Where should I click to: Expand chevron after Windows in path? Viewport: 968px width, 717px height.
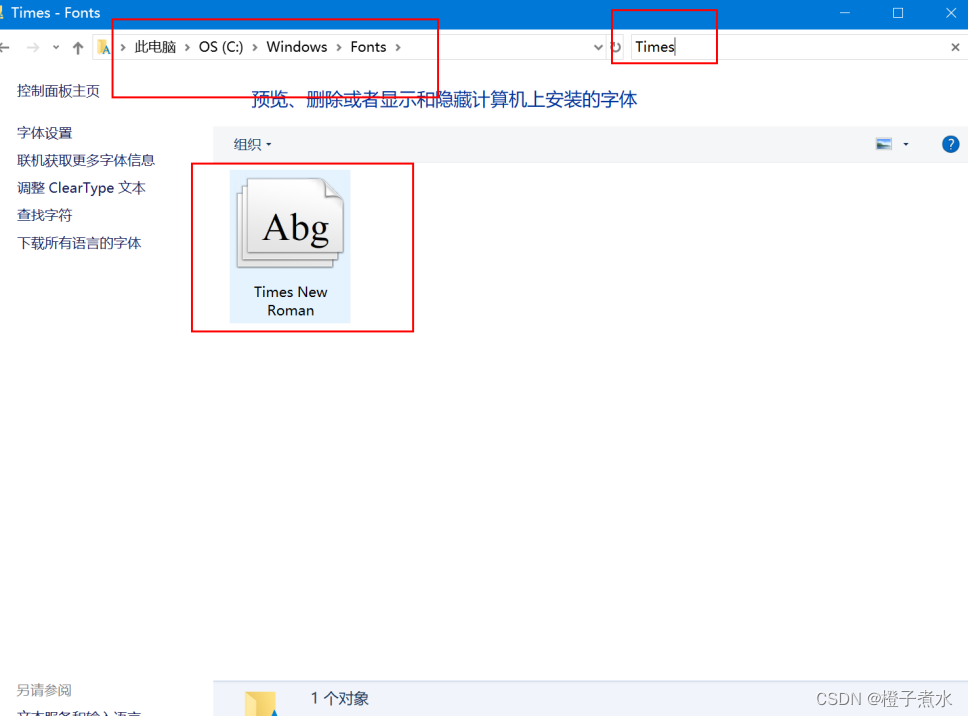click(339, 48)
